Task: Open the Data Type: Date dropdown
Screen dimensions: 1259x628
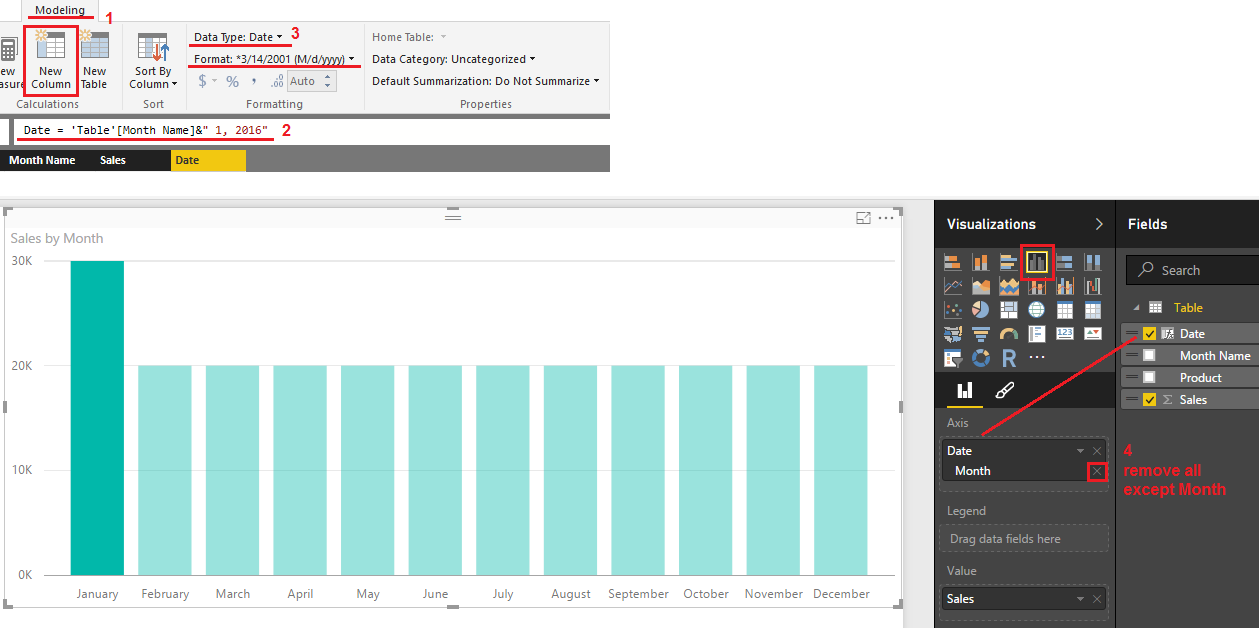Action: coord(238,37)
